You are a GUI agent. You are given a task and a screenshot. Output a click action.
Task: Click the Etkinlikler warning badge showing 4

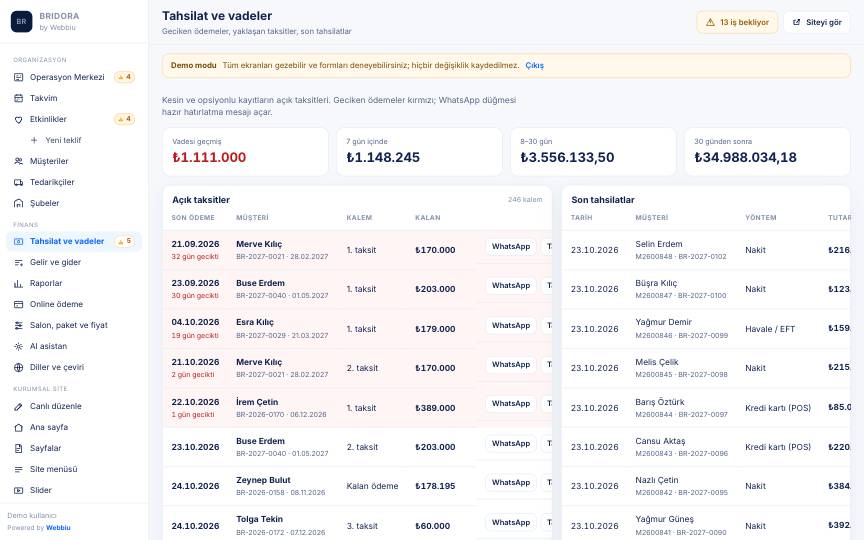pos(125,119)
